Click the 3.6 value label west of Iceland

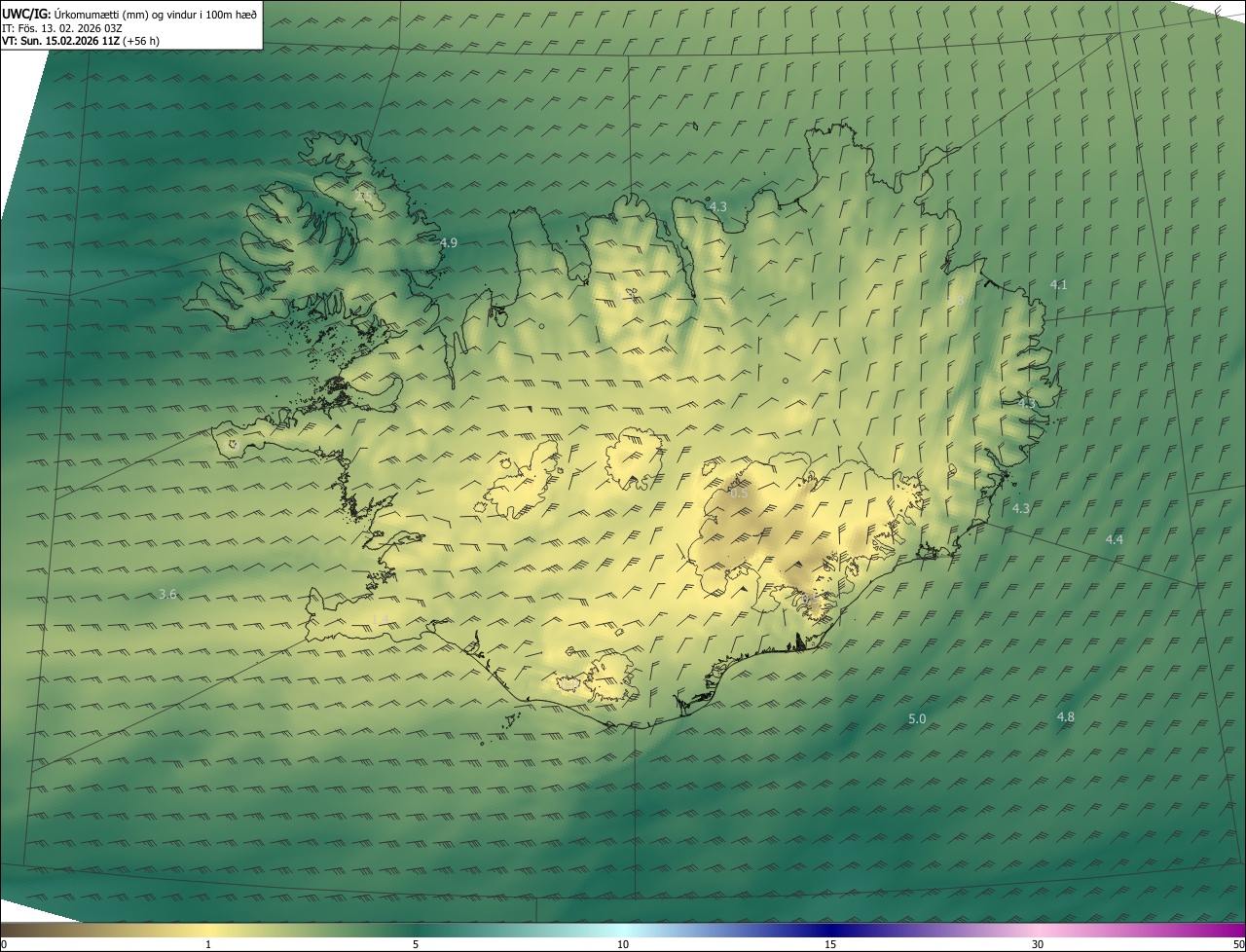tap(167, 594)
